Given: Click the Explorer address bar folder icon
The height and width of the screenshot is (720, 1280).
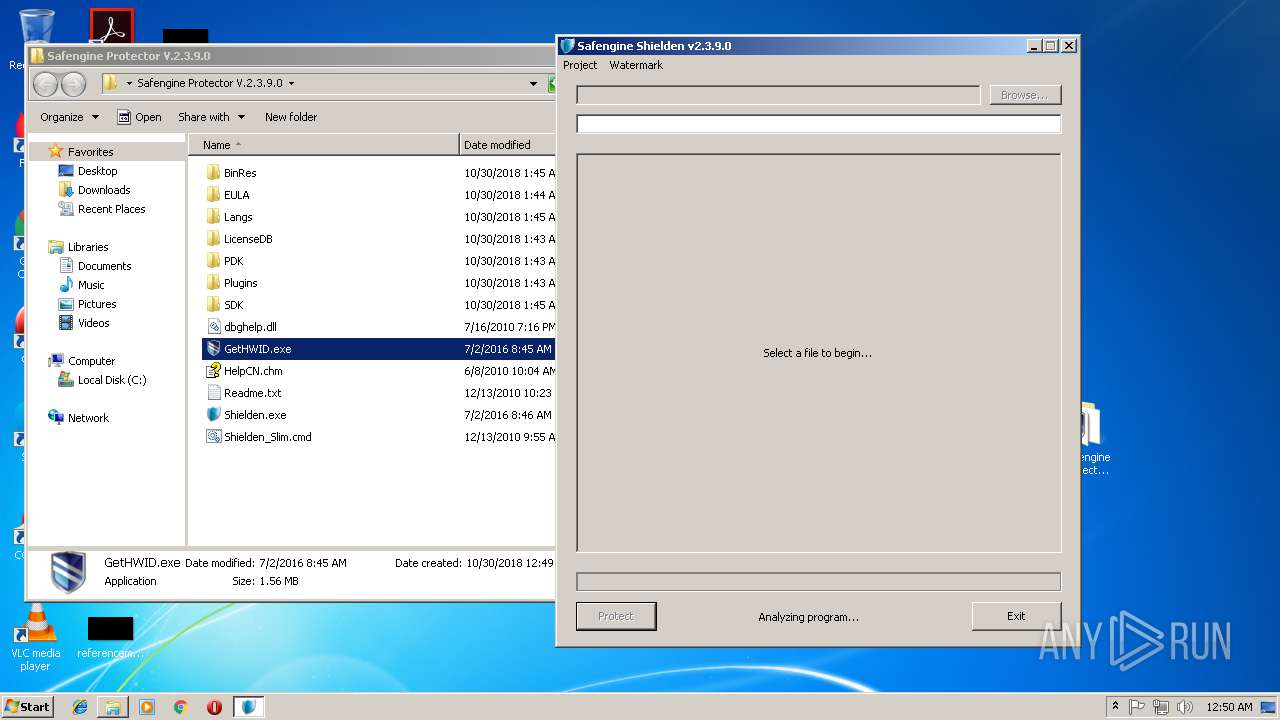Looking at the screenshot, I should (x=112, y=84).
